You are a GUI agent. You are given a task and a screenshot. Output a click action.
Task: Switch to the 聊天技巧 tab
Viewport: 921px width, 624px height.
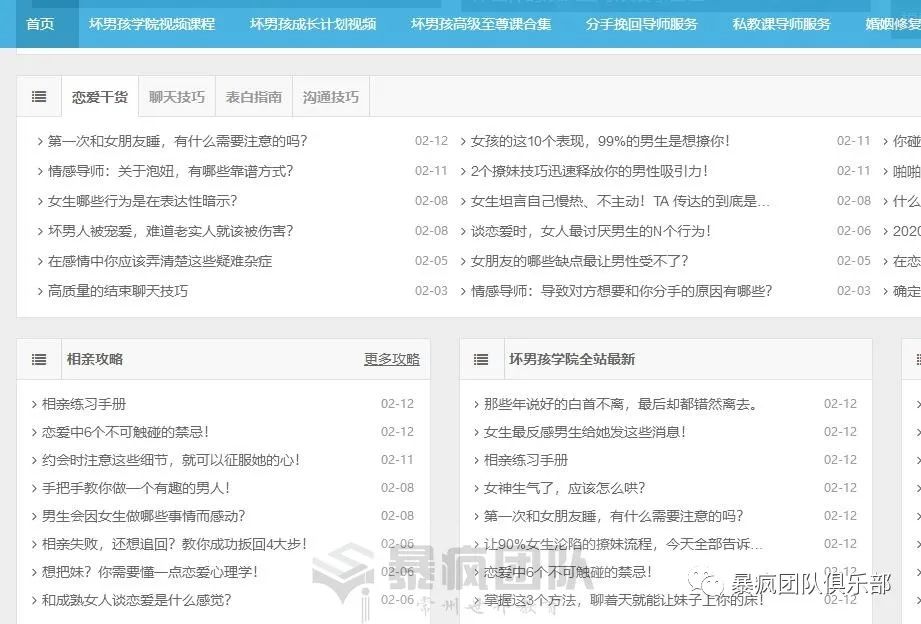(178, 97)
